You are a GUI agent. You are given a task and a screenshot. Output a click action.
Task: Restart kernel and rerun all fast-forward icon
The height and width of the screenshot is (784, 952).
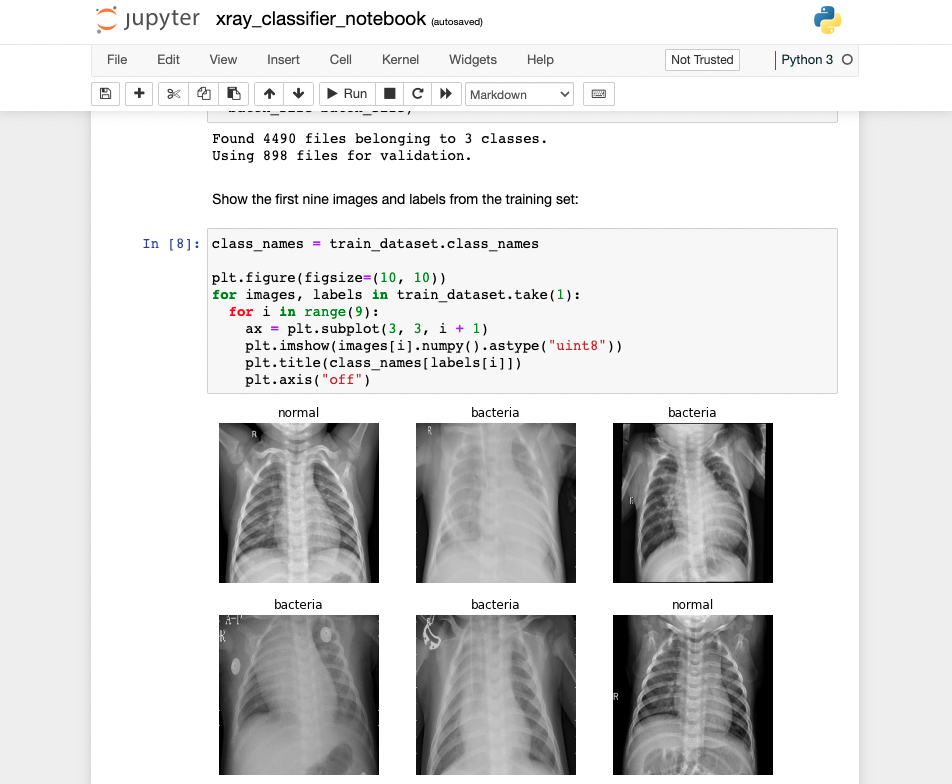446,94
